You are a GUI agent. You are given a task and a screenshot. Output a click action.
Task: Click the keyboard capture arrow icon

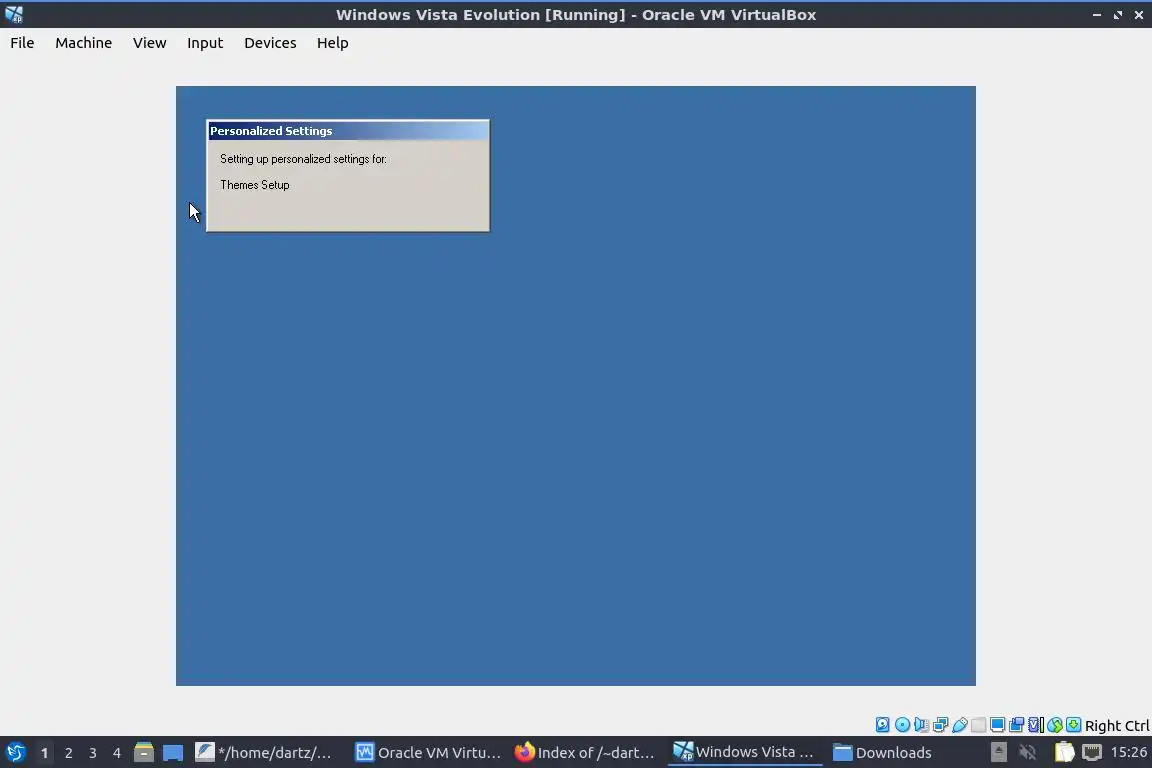pos(1073,725)
